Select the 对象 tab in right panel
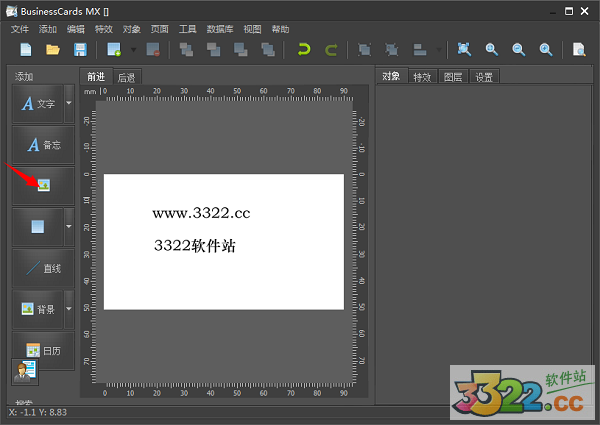The width and height of the screenshot is (600, 425). (391, 76)
